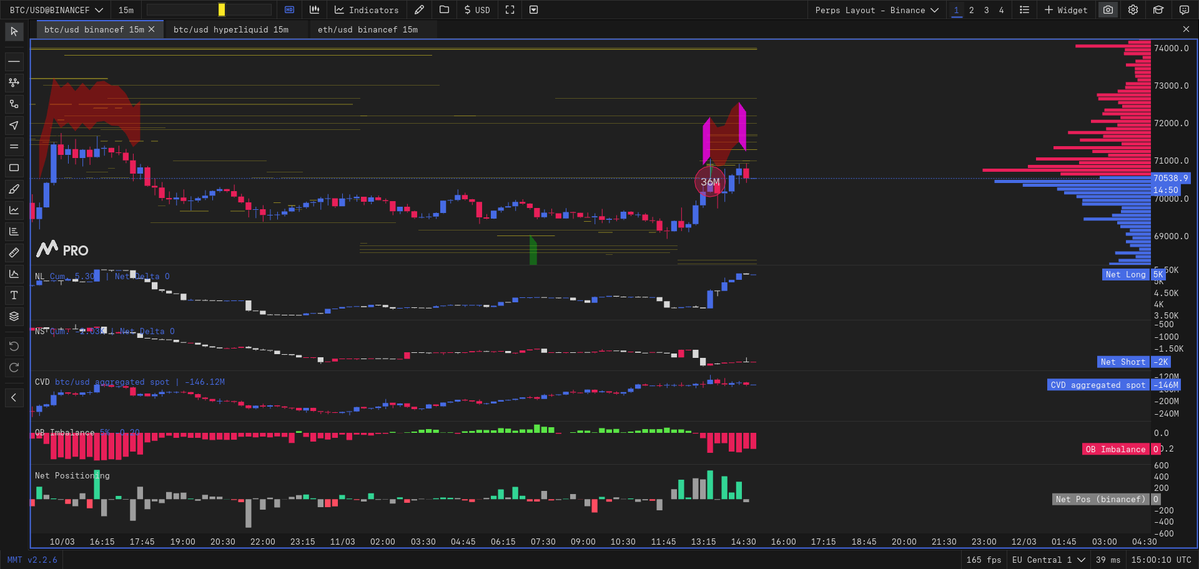Image resolution: width=1199 pixels, height=569 pixels.
Task: Redo the last drawing action
Action: coord(14,368)
